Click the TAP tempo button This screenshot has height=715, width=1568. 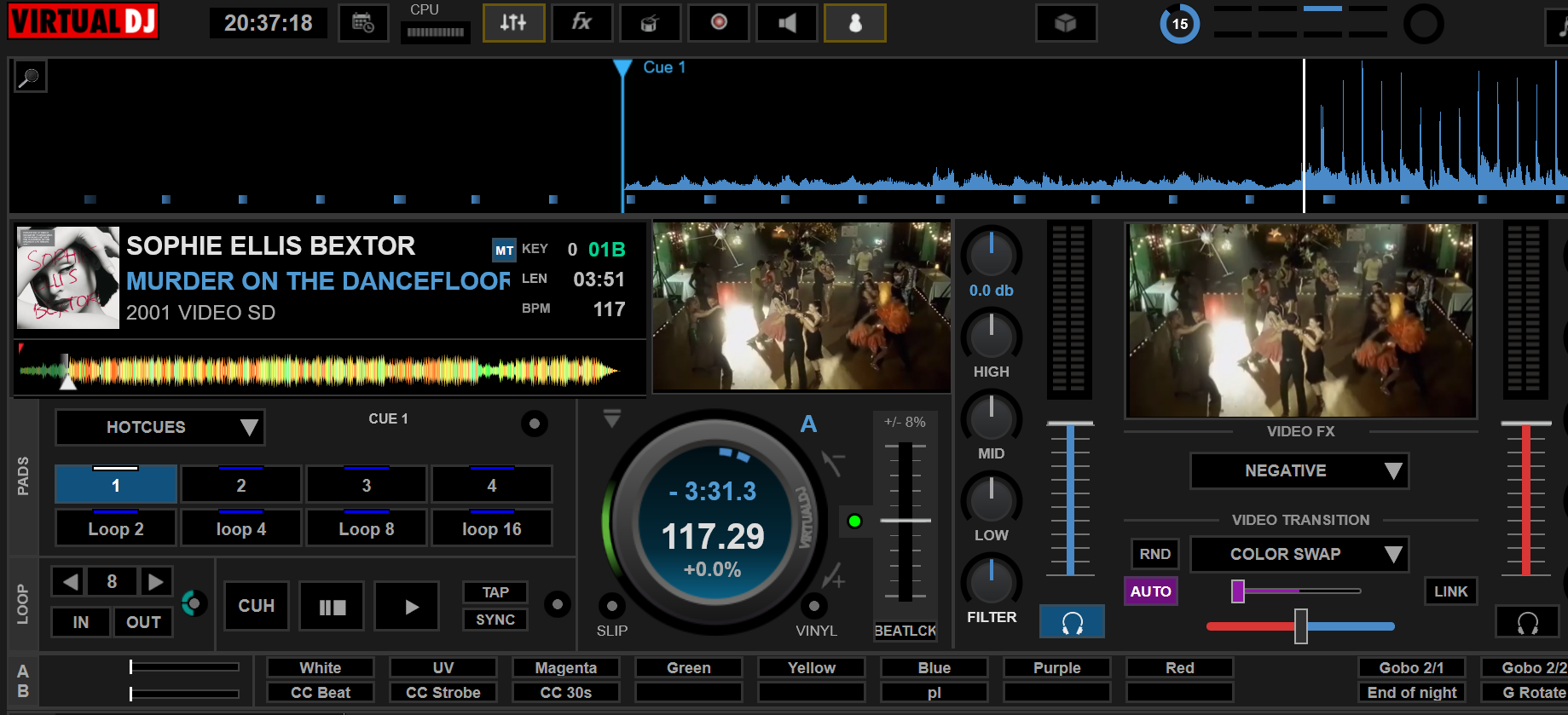click(x=495, y=592)
